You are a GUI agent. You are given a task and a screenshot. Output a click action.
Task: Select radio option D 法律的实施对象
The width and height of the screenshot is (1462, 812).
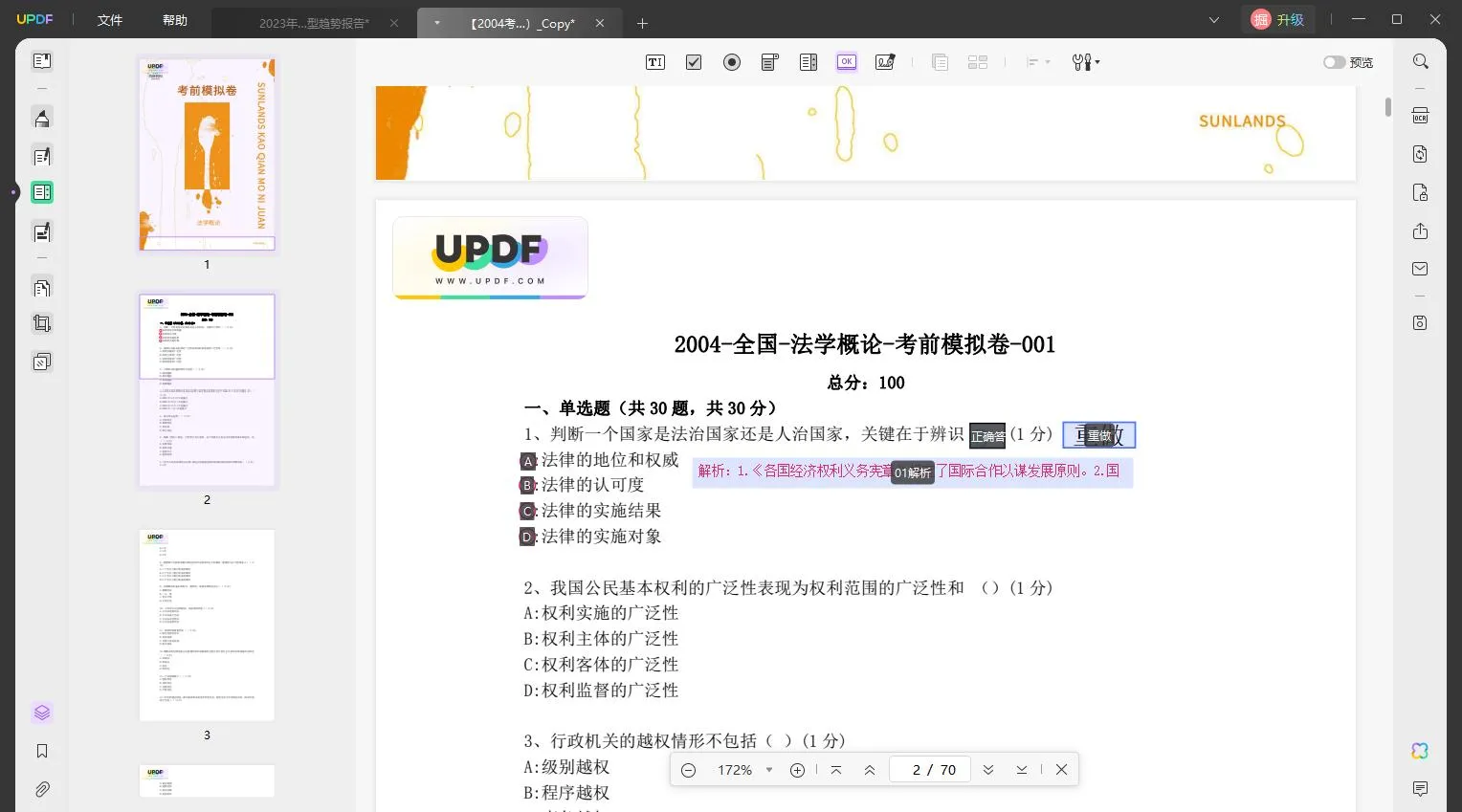point(527,538)
